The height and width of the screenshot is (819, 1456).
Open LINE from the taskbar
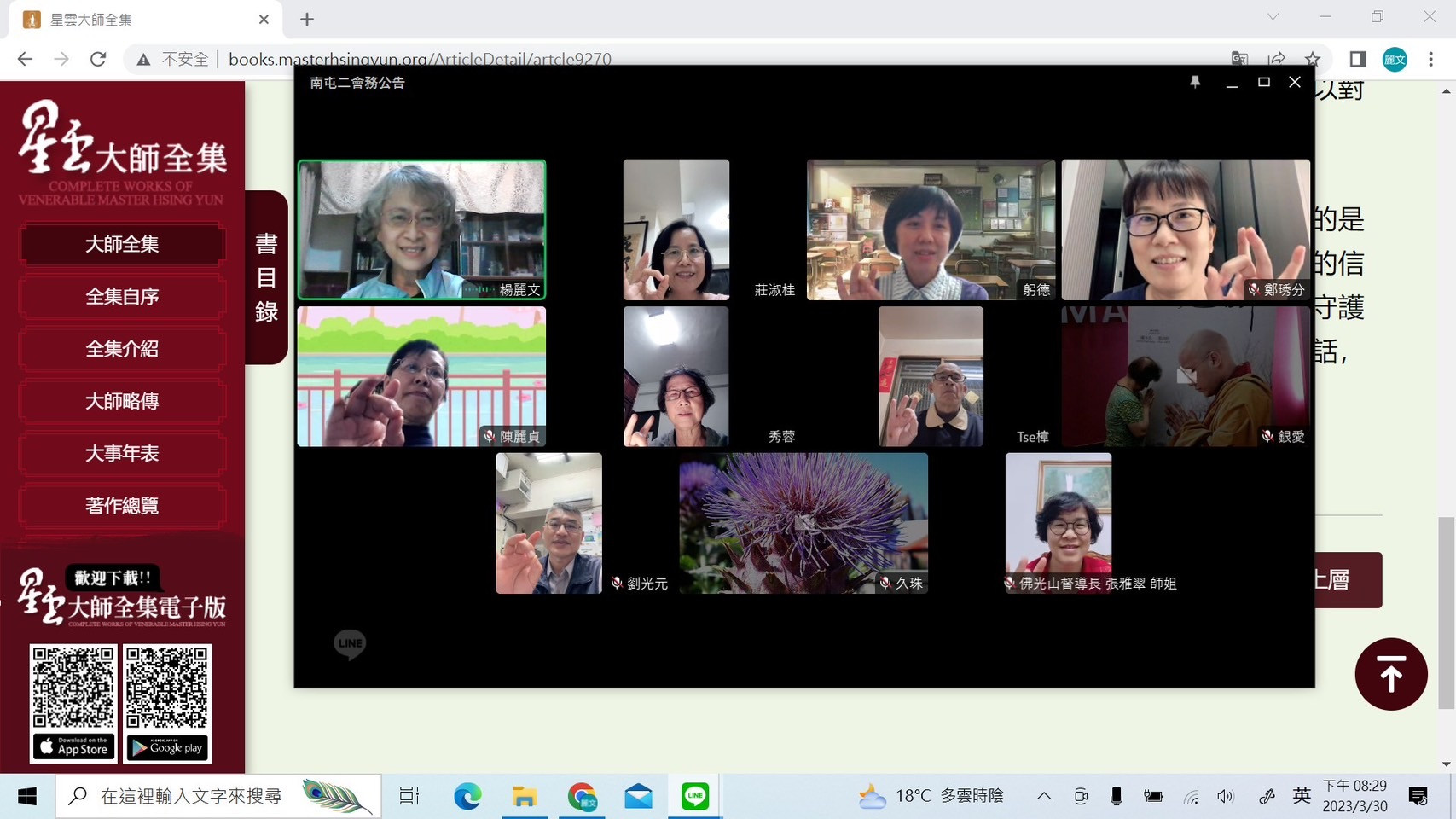coord(695,796)
